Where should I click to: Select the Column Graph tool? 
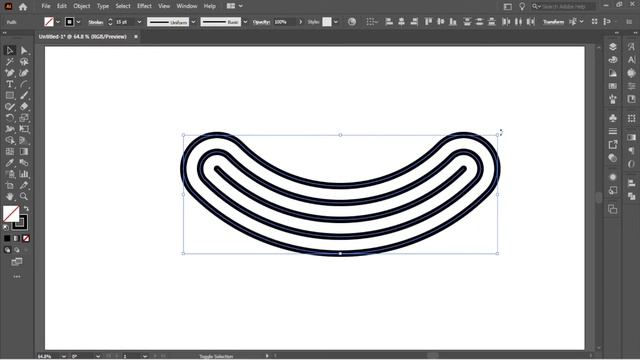click(x=24, y=174)
